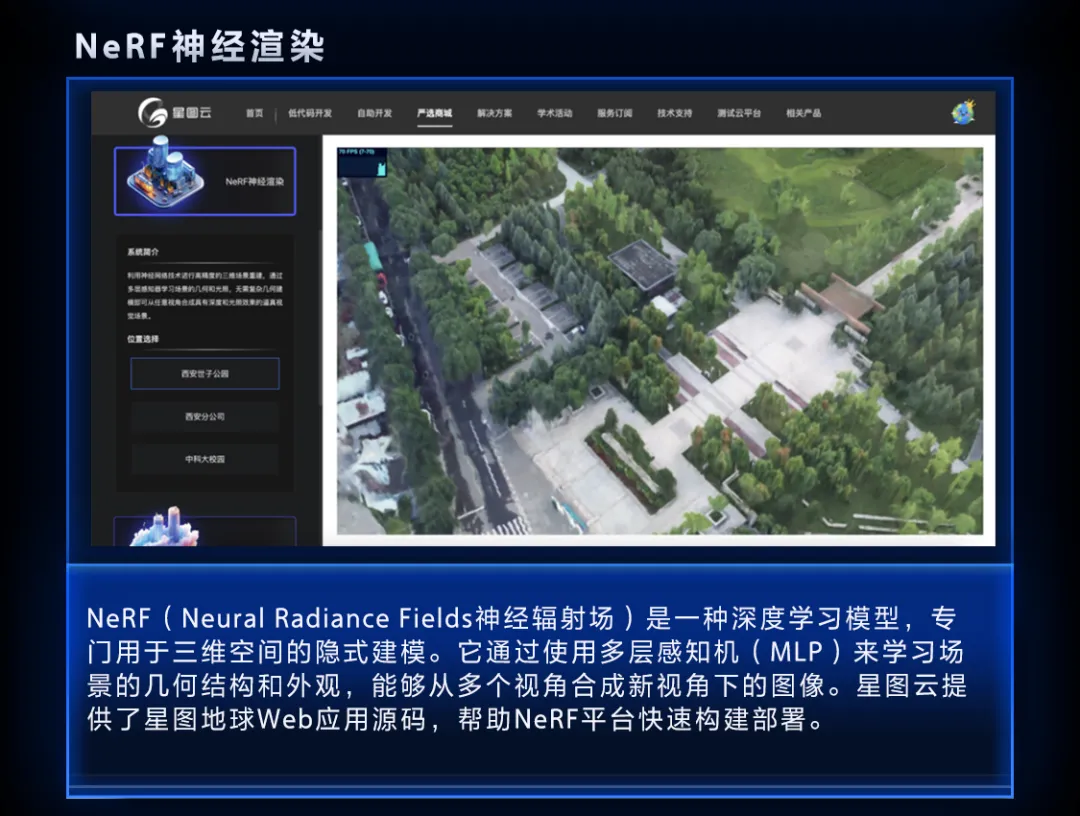The height and width of the screenshot is (816, 1080).
Task: Open the 学术活动 nav item
Action: [554, 114]
